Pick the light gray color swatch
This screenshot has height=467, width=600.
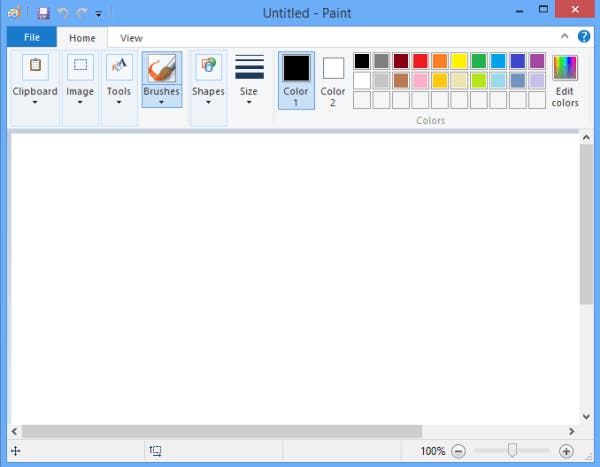coord(381,81)
